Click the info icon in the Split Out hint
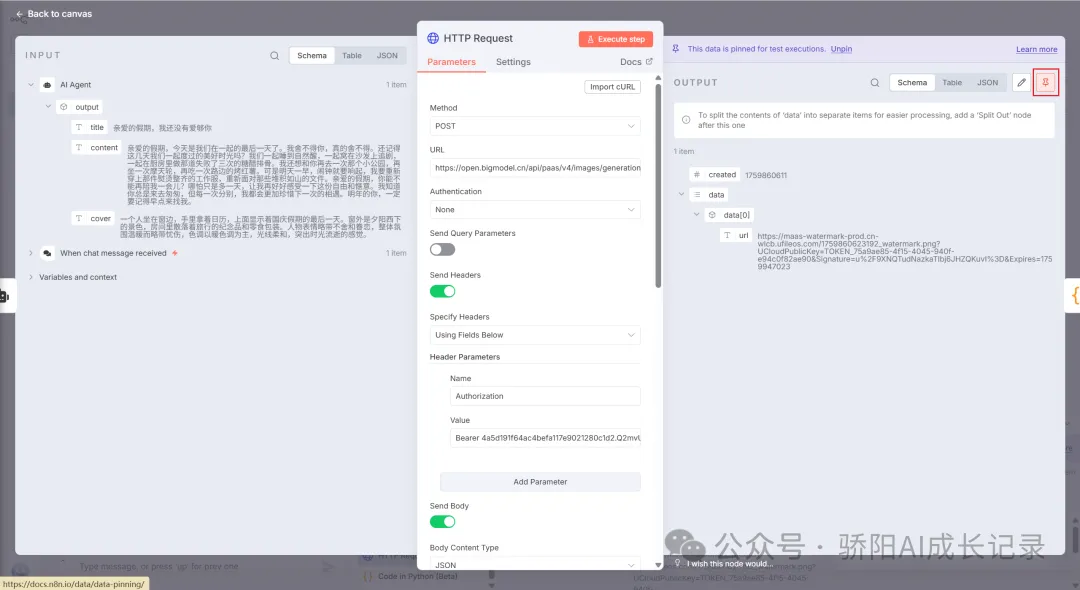Viewport: 1080px width, 590px height. point(686,120)
